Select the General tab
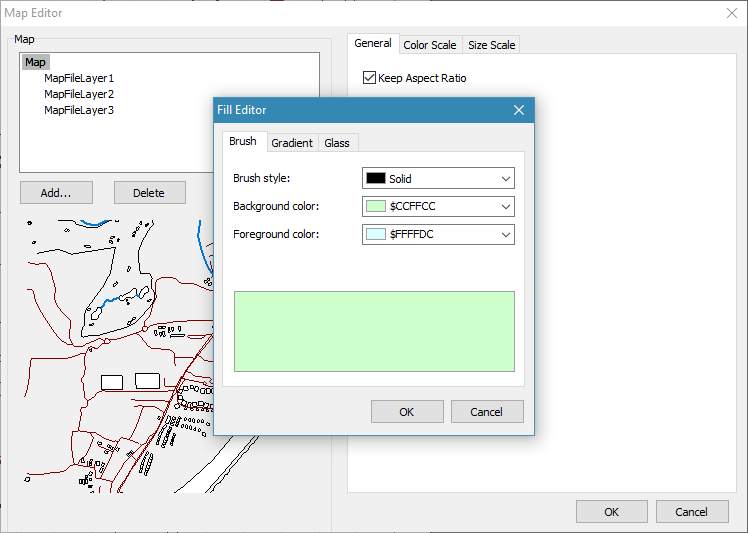The height and width of the screenshot is (533, 748). 373,44
